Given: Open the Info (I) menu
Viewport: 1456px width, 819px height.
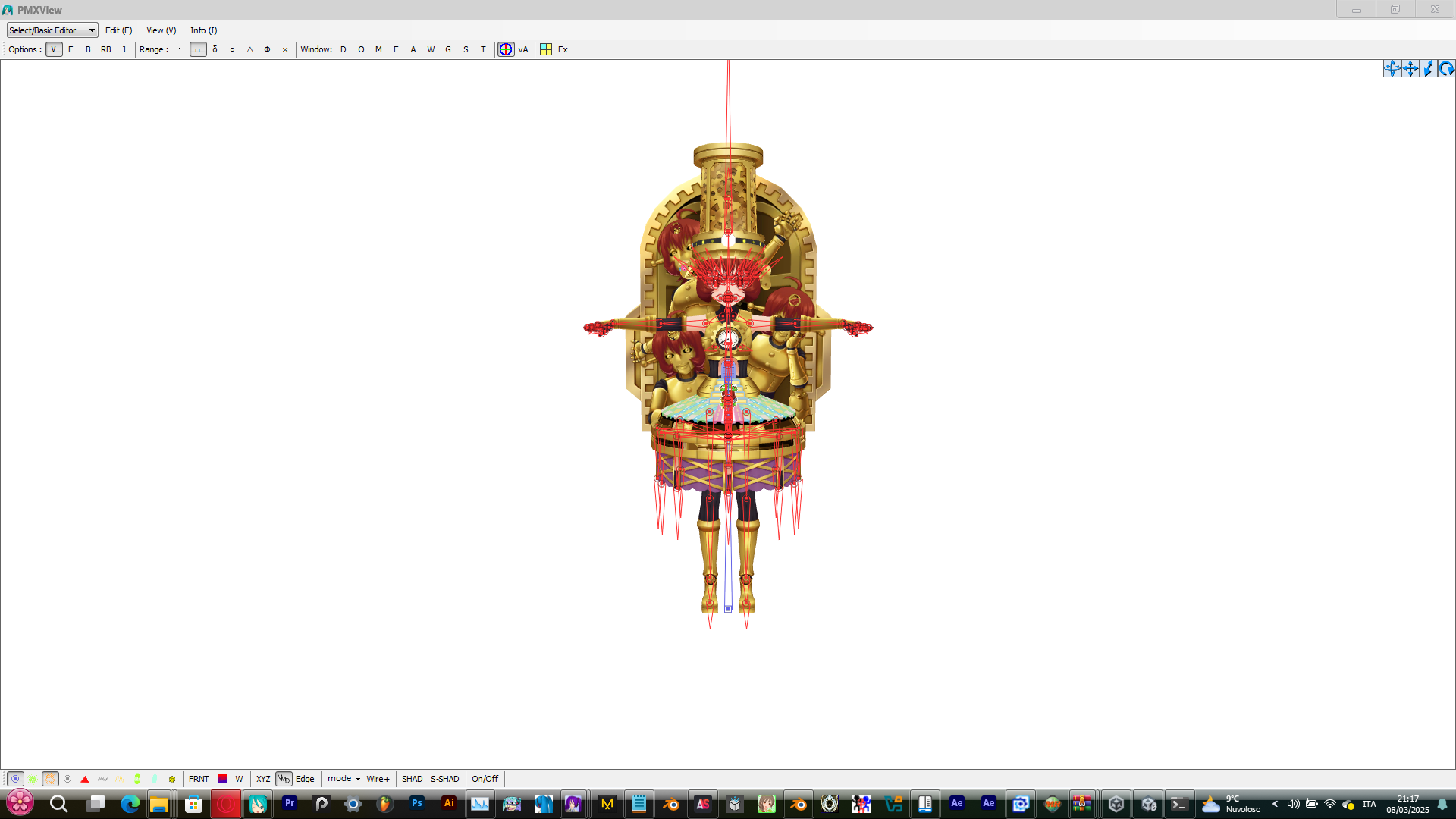Looking at the screenshot, I should (x=203, y=30).
